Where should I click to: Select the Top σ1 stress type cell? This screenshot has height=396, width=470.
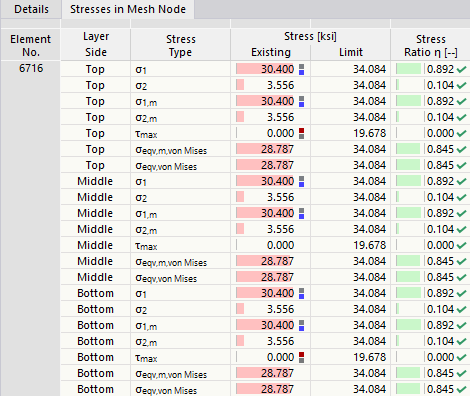[x=180, y=69]
